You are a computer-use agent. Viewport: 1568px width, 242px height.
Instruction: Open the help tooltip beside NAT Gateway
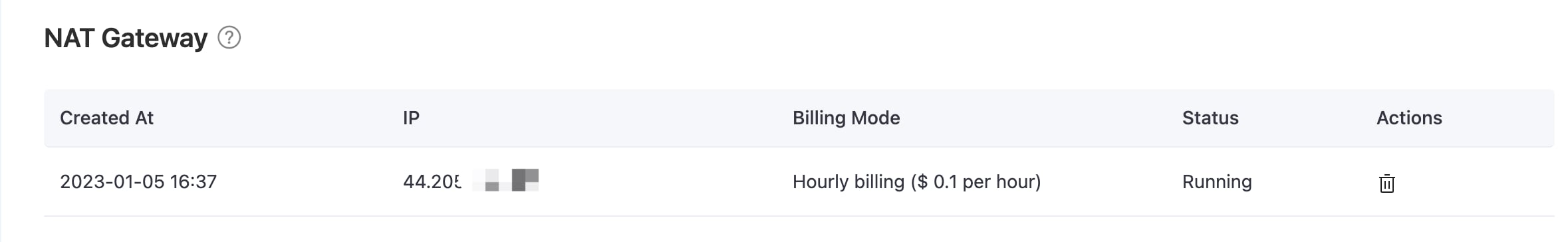tap(229, 38)
